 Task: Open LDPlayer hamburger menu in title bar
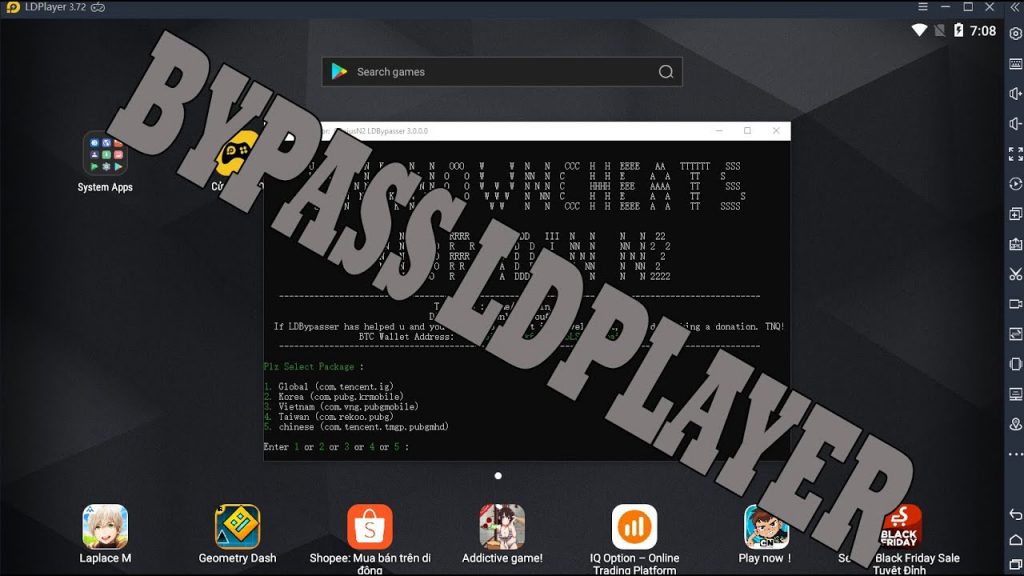[923, 7]
